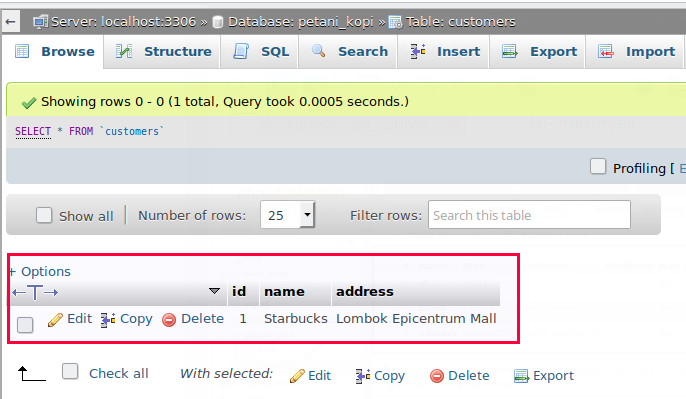Switch to the Structure tab
Screen dimensions: 686x399
coord(164,52)
